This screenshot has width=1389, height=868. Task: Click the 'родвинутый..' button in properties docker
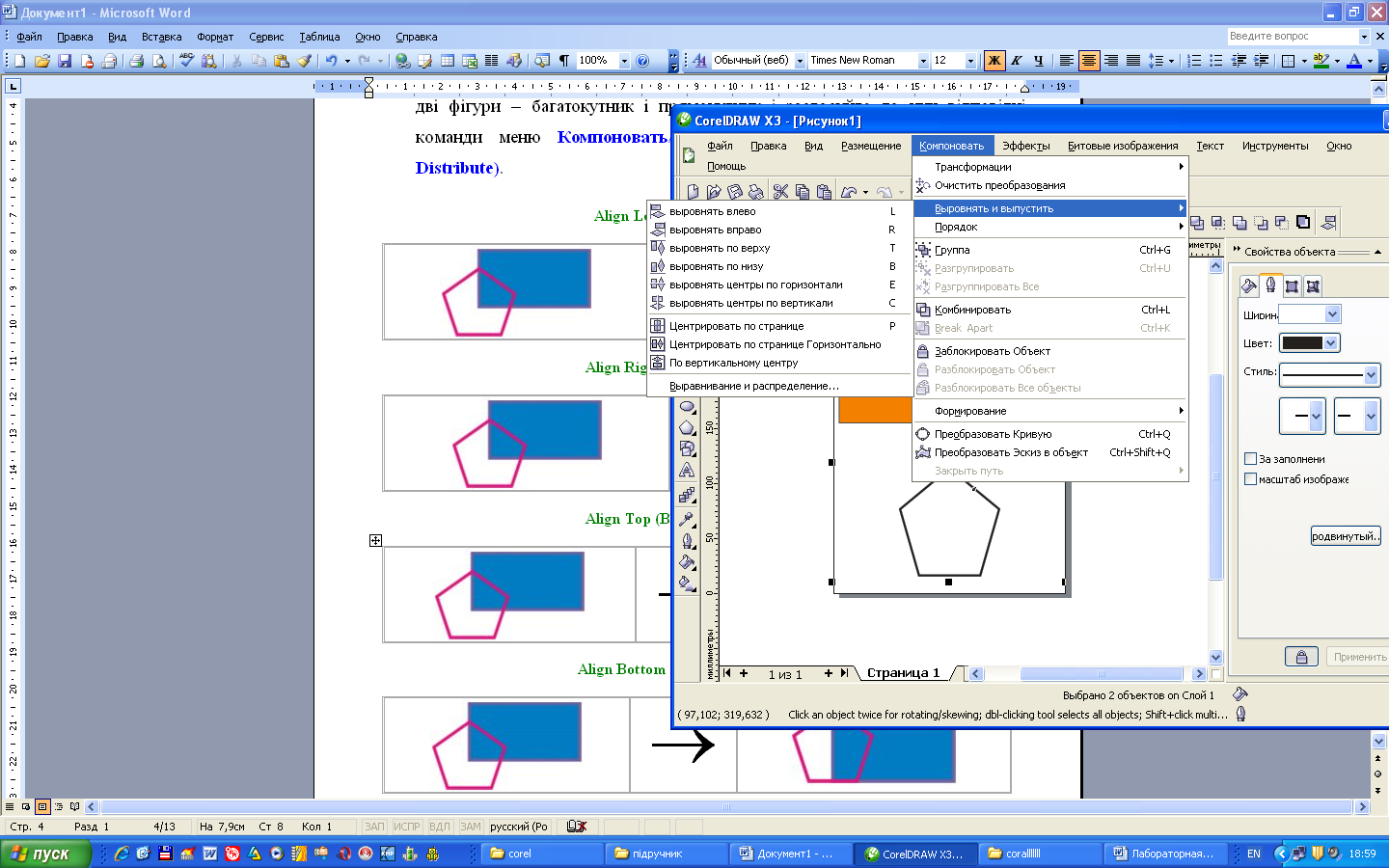[x=1346, y=536]
